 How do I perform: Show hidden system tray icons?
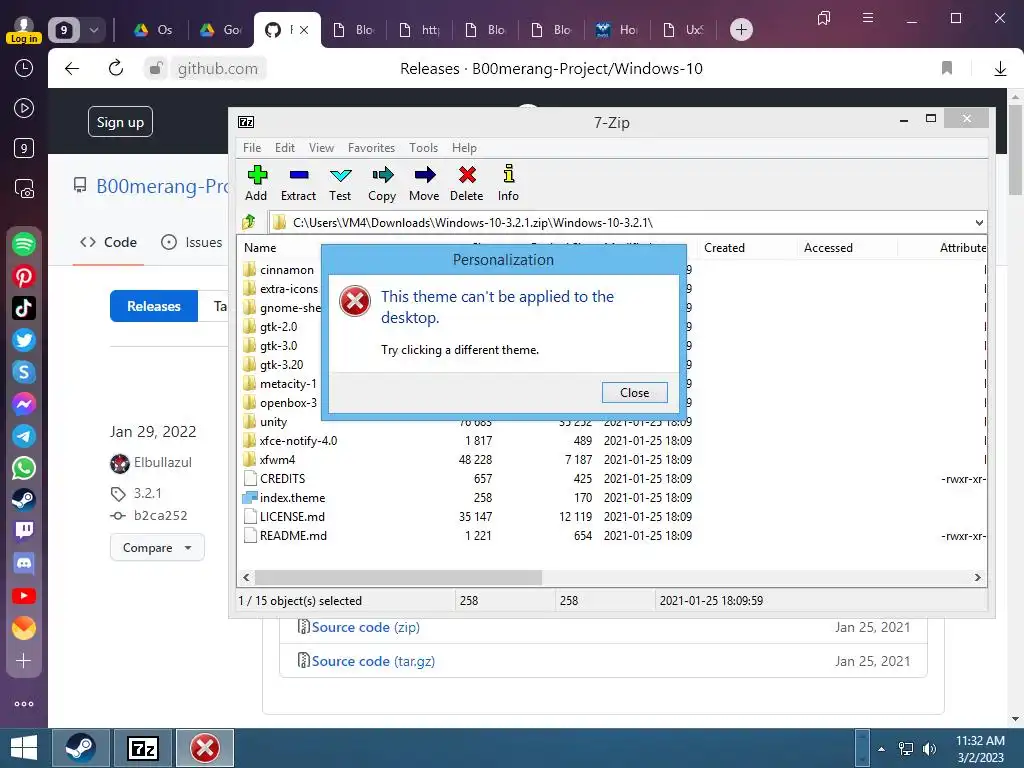tap(881, 749)
